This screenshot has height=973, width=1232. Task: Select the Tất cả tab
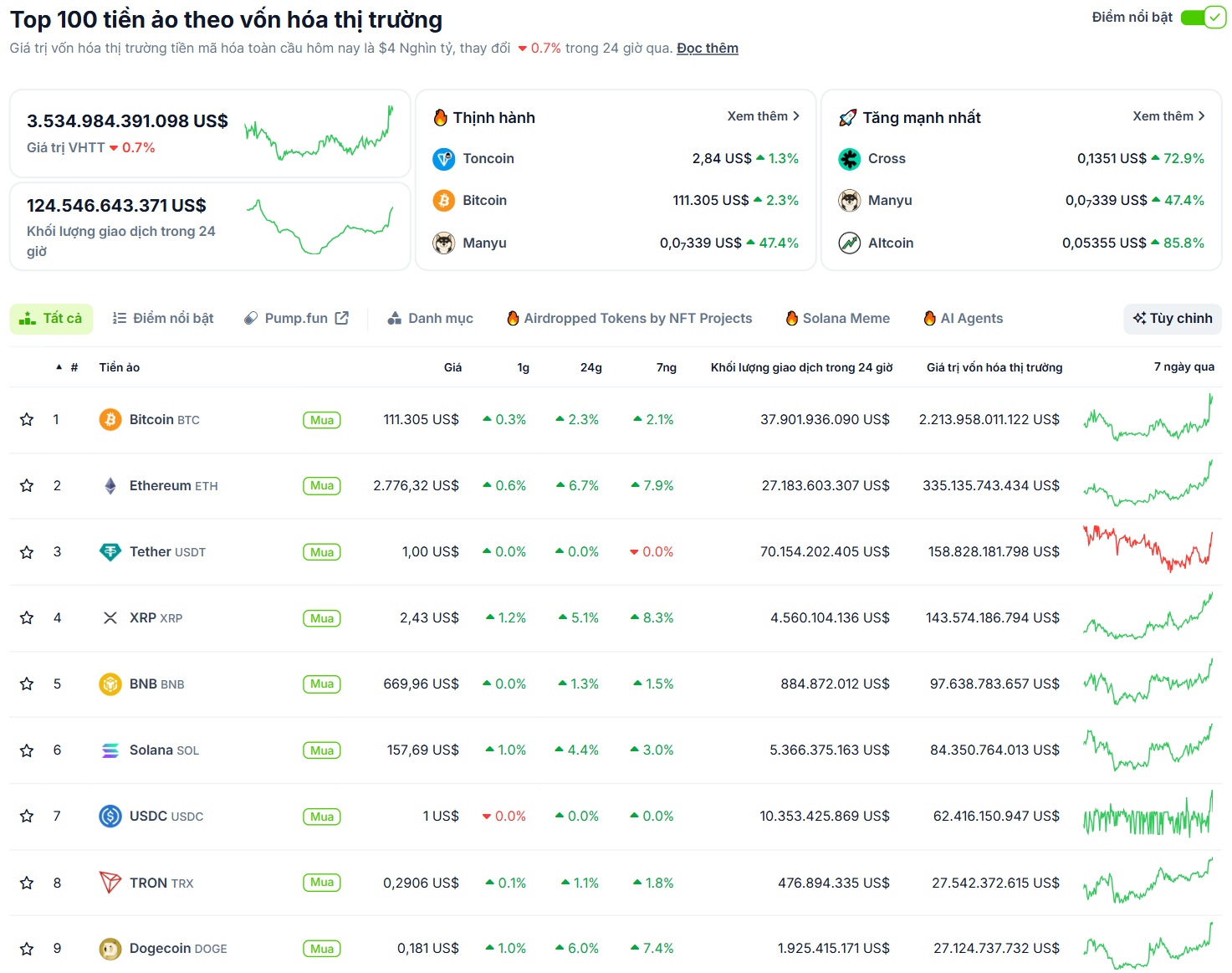point(51,318)
